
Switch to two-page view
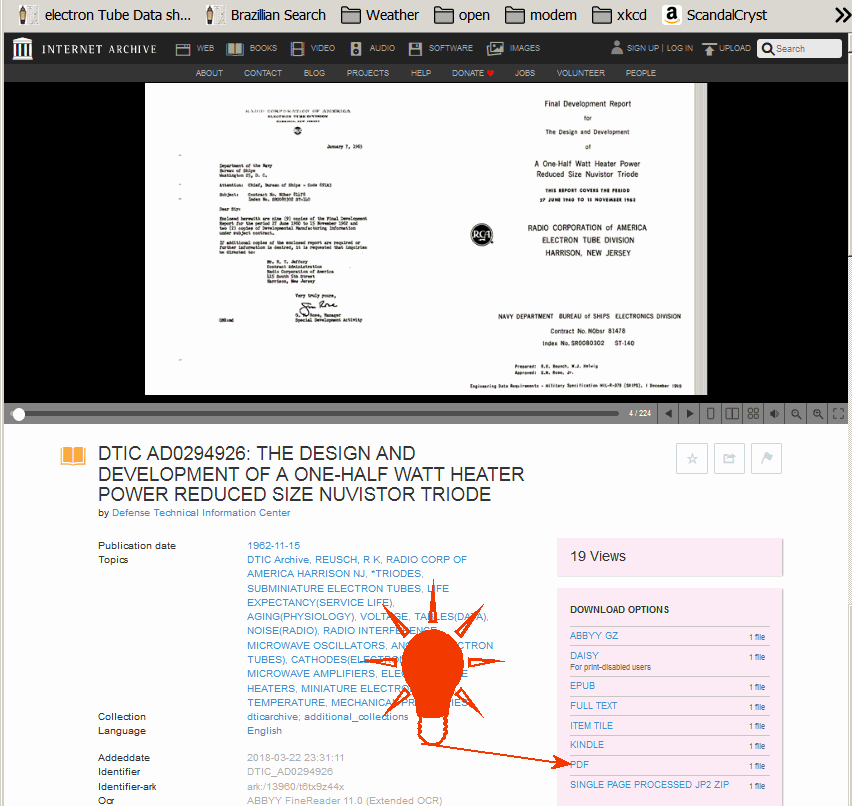732,414
